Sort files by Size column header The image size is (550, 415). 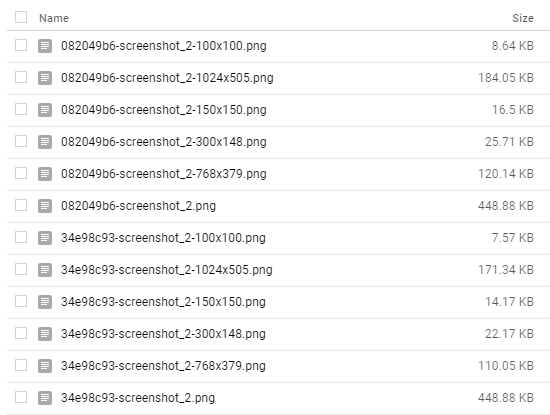coord(523,18)
